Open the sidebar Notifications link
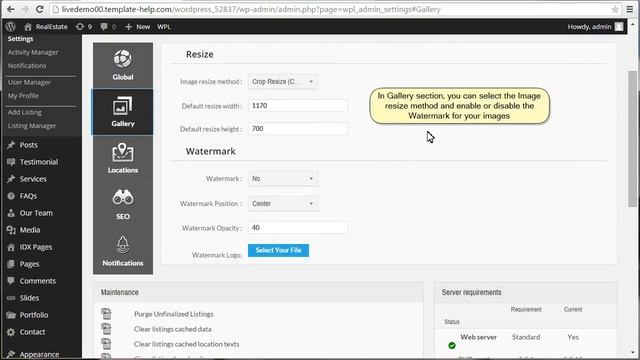The width and height of the screenshot is (640, 360). click(x=27, y=66)
